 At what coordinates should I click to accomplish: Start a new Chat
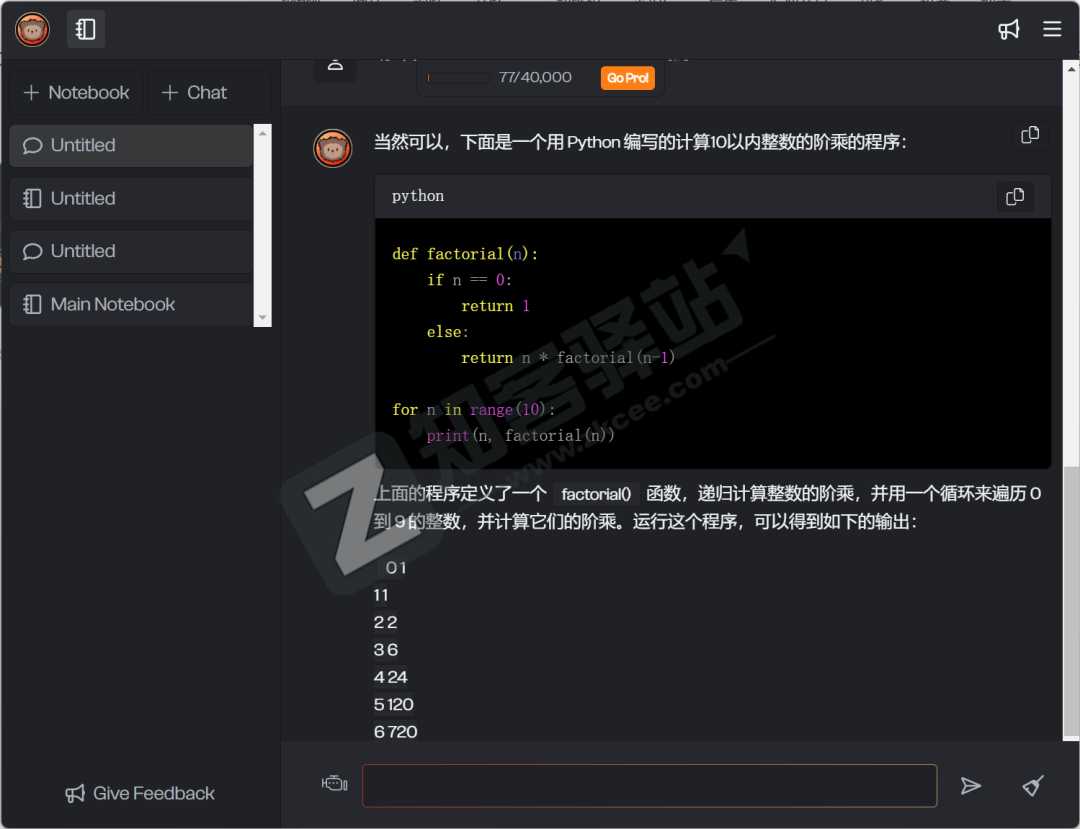(x=194, y=93)
